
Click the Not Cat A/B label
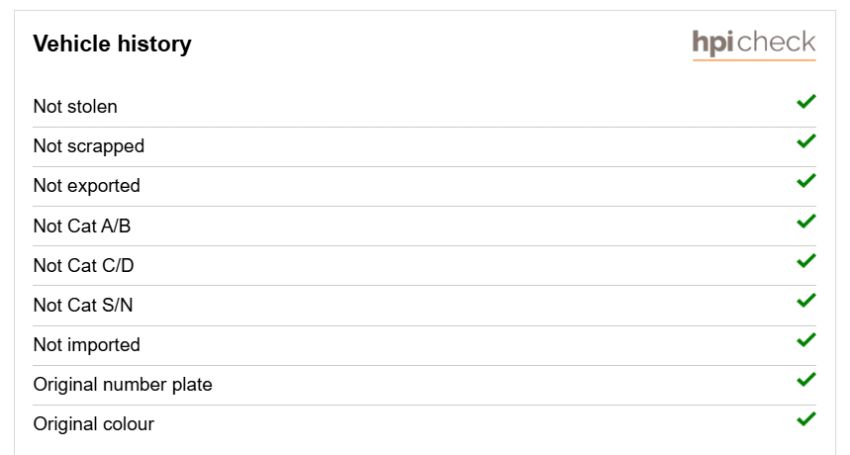[82, 226]
